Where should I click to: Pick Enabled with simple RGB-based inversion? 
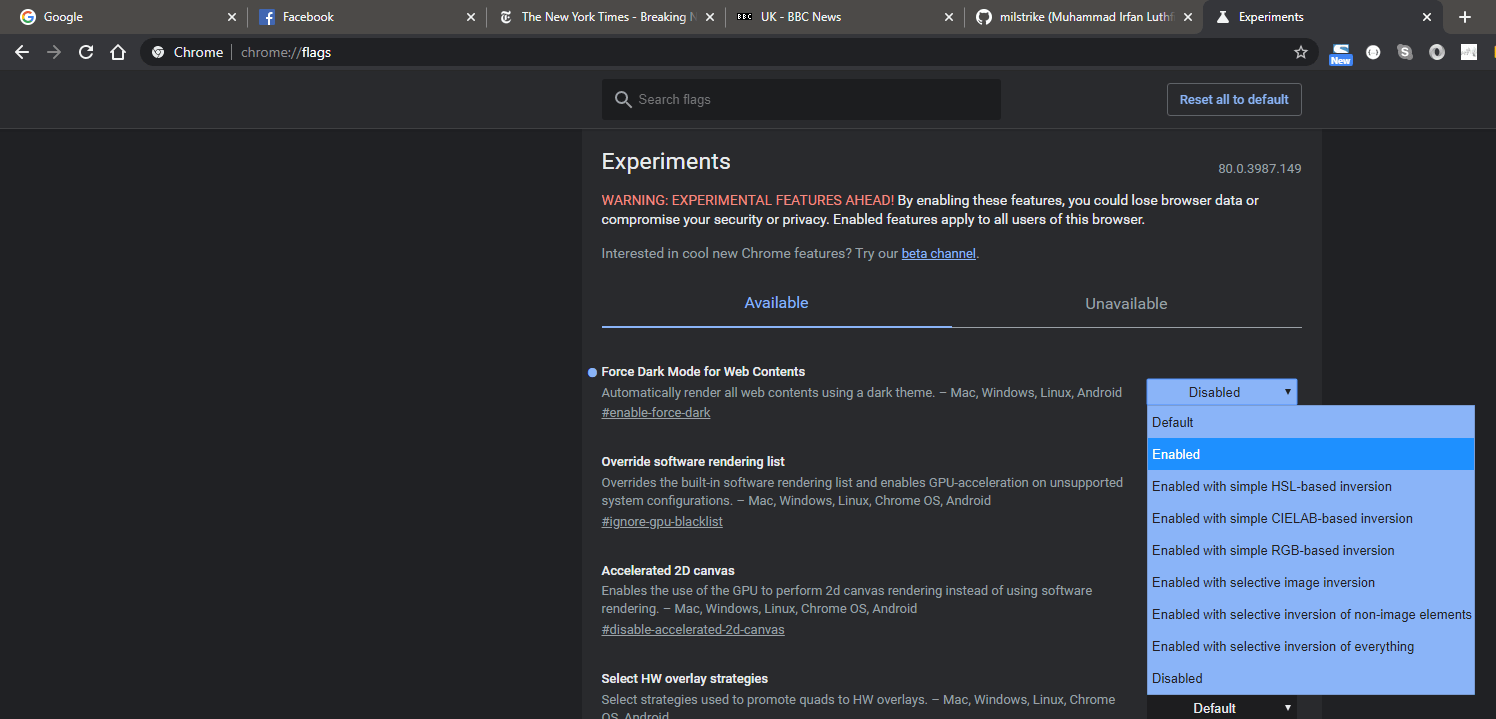(x=1310, y=550)
